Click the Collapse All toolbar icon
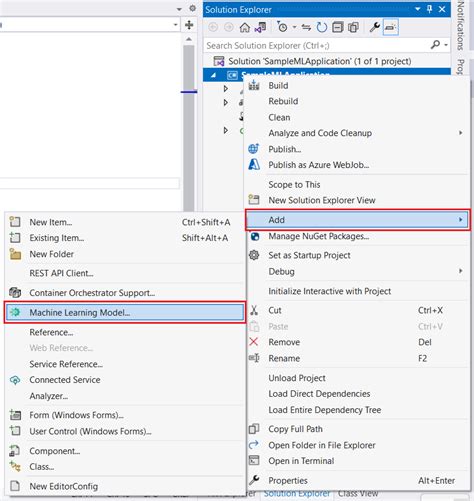This screenshot has height=501, width=474. [x=337, y=27]
